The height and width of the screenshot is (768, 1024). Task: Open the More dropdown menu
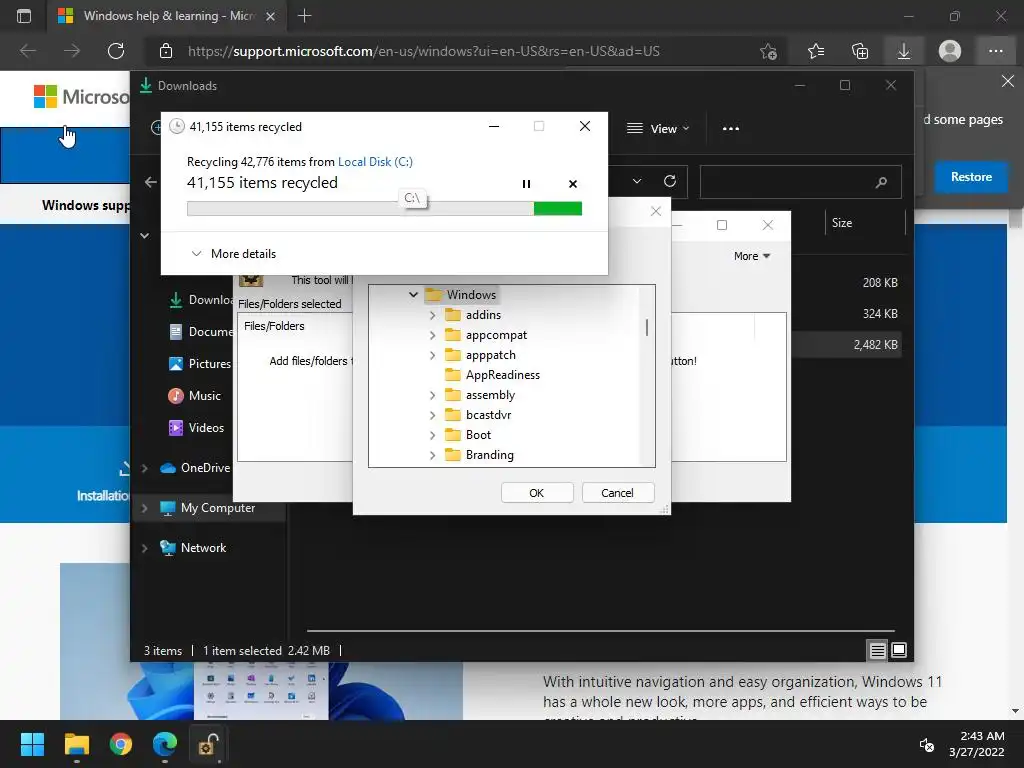[752, 256]
